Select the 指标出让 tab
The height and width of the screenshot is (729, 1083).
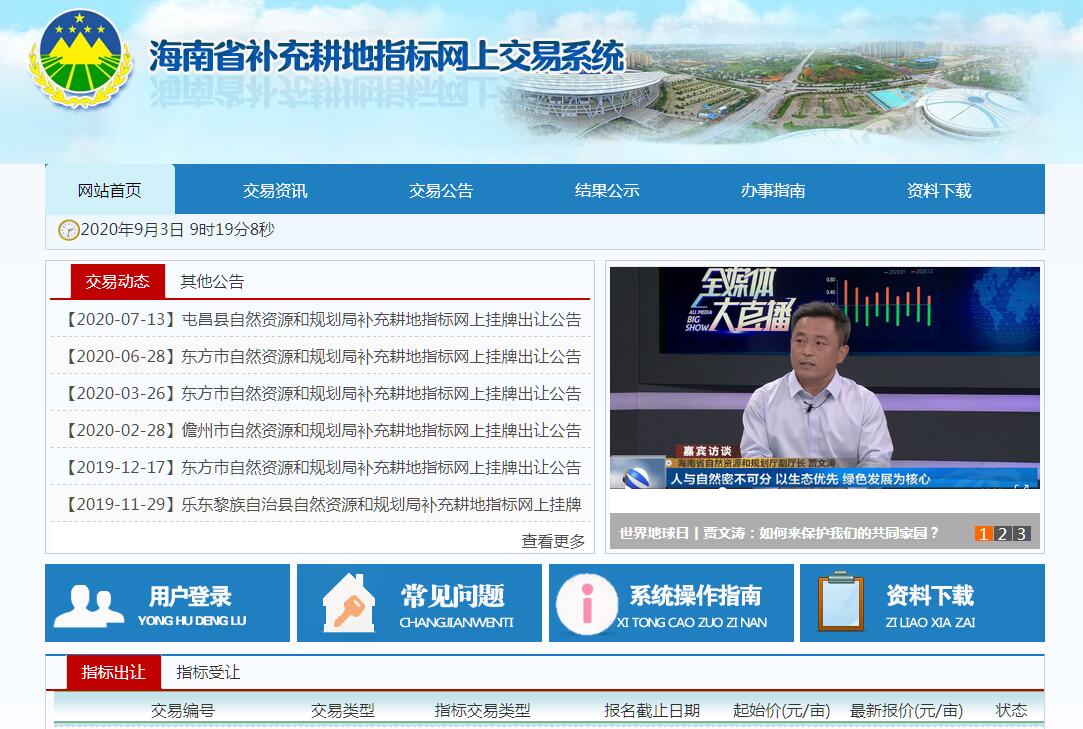[x=113, y=672]
